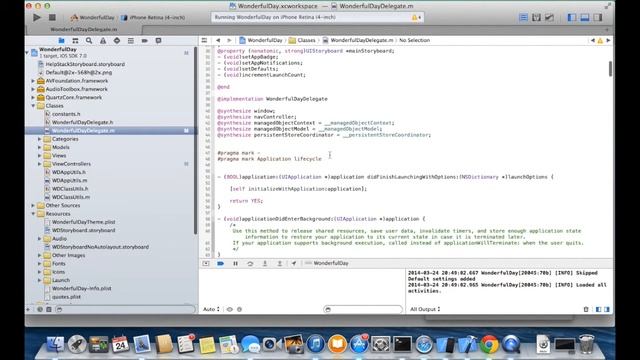640x360 pixels.
Task: Open Google Chrome from the Dock
Action: point(489,344)
